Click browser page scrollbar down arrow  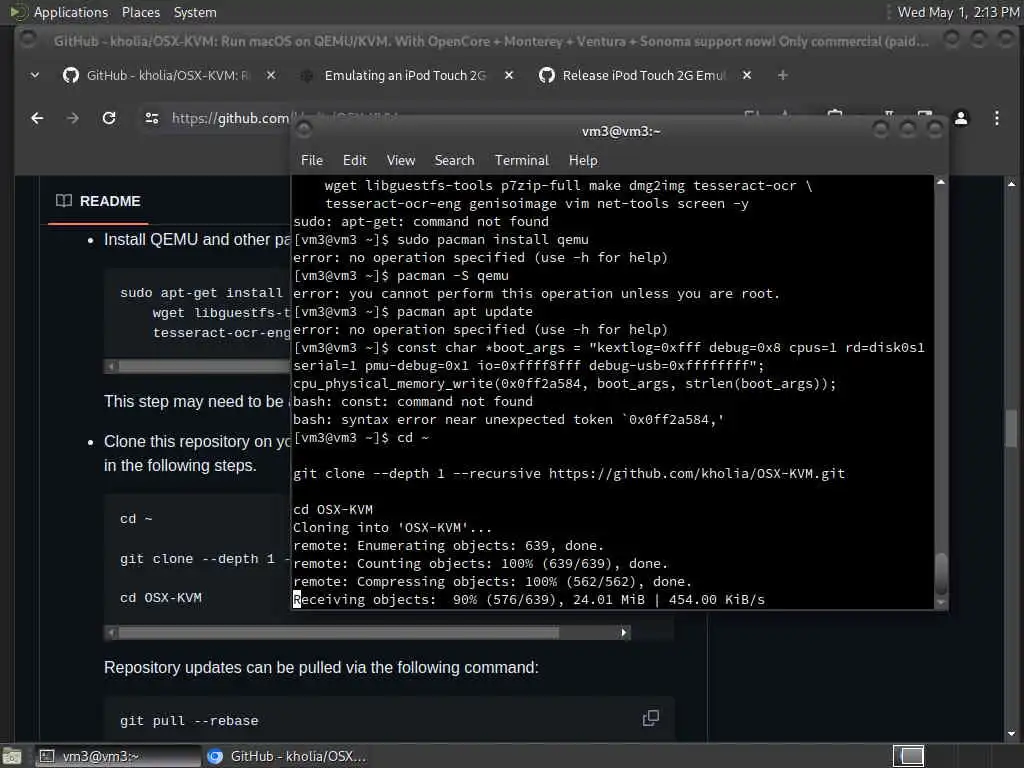(1011, 734)
